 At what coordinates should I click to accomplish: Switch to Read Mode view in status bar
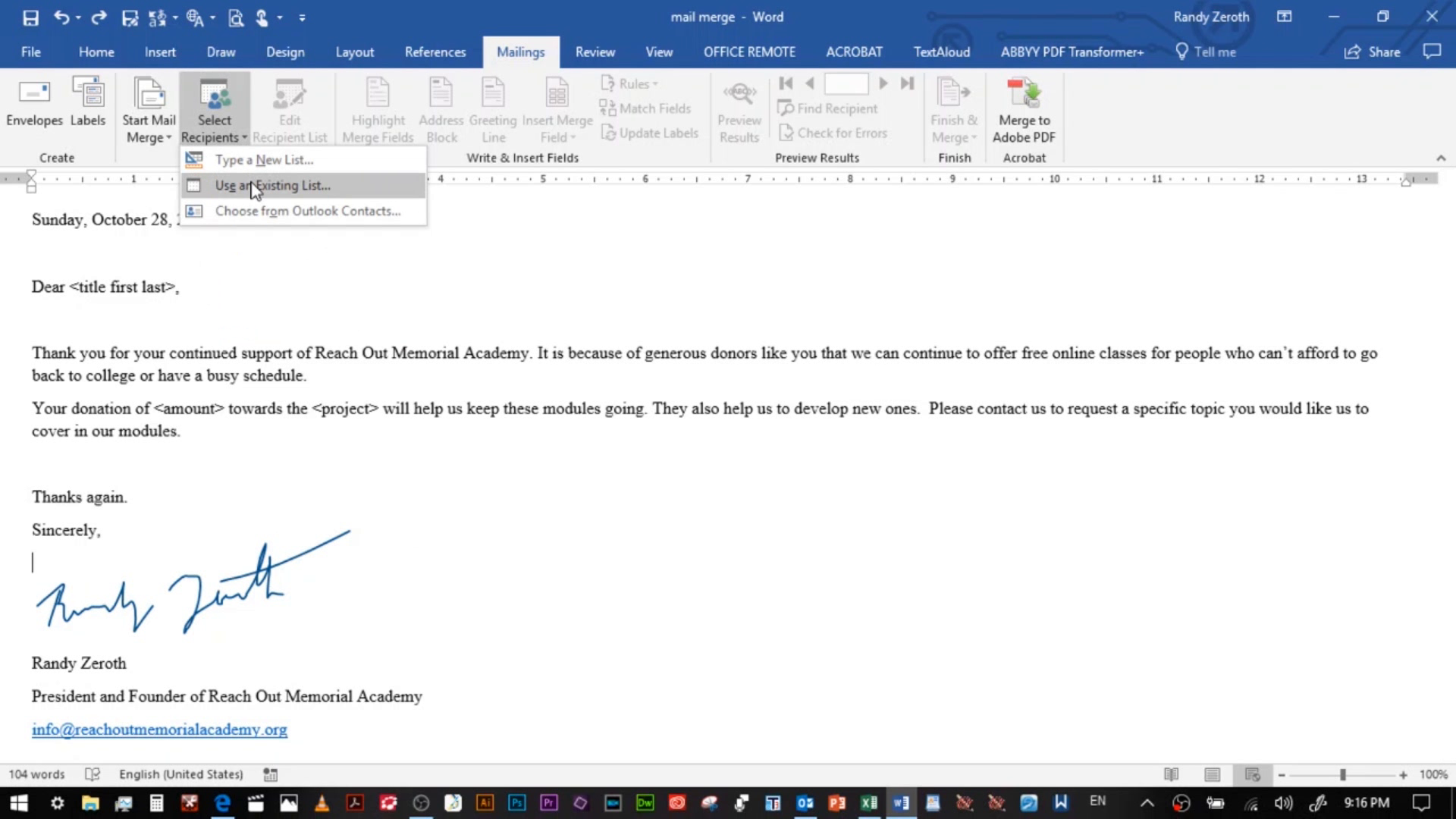coord(1171,774)
